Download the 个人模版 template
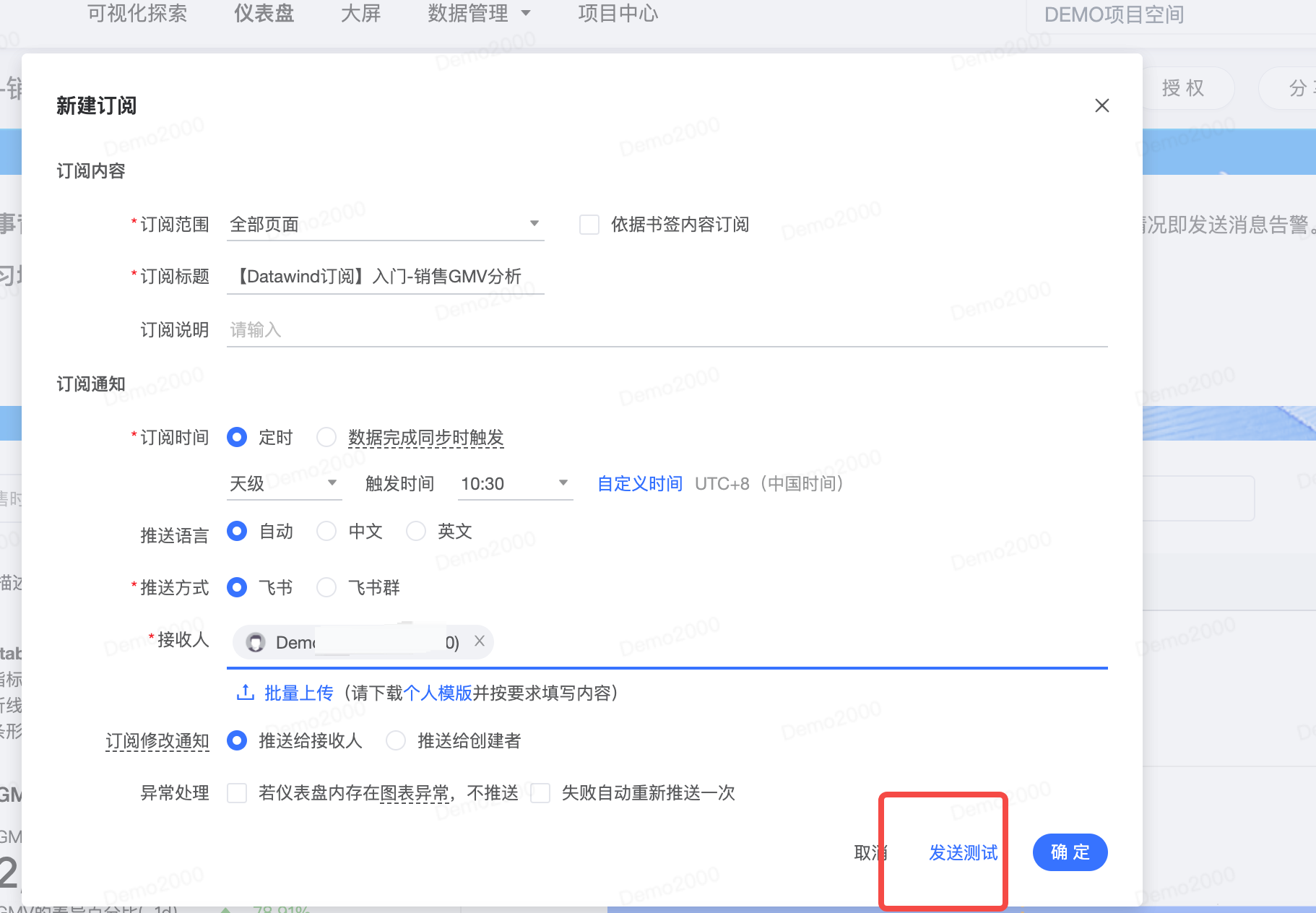Screen dimensions: 1316x913 point(438,693)
